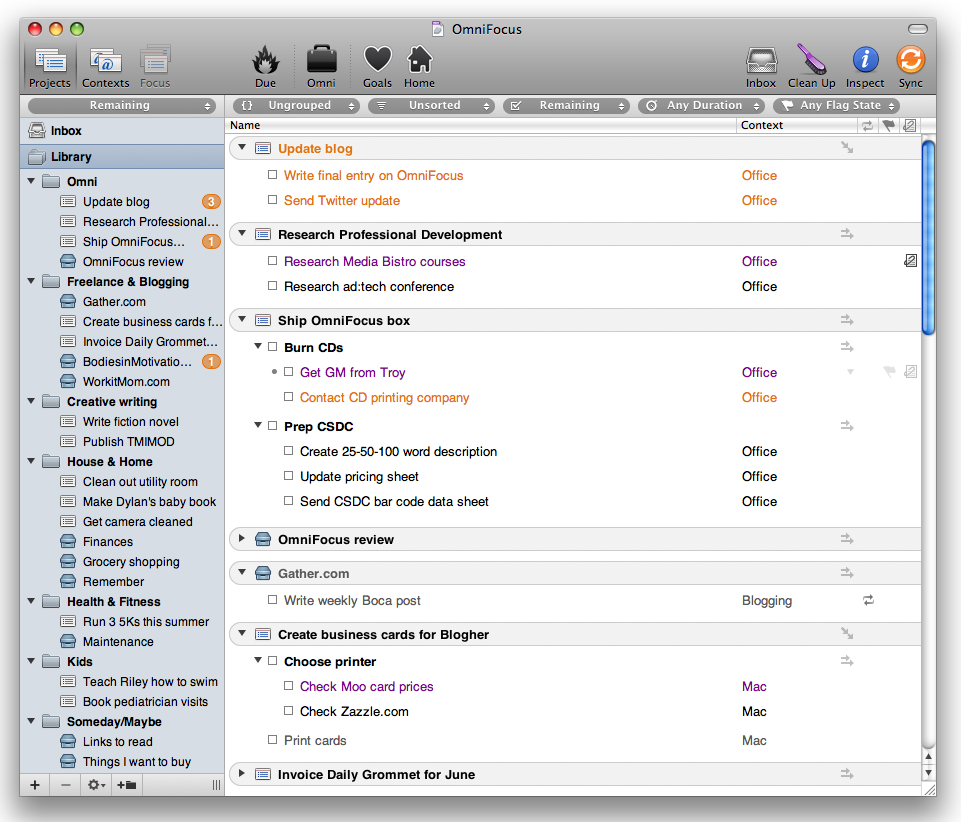Sync the OmniFocus database
This screenshot has width=961, height=822.
pos(910,67)
